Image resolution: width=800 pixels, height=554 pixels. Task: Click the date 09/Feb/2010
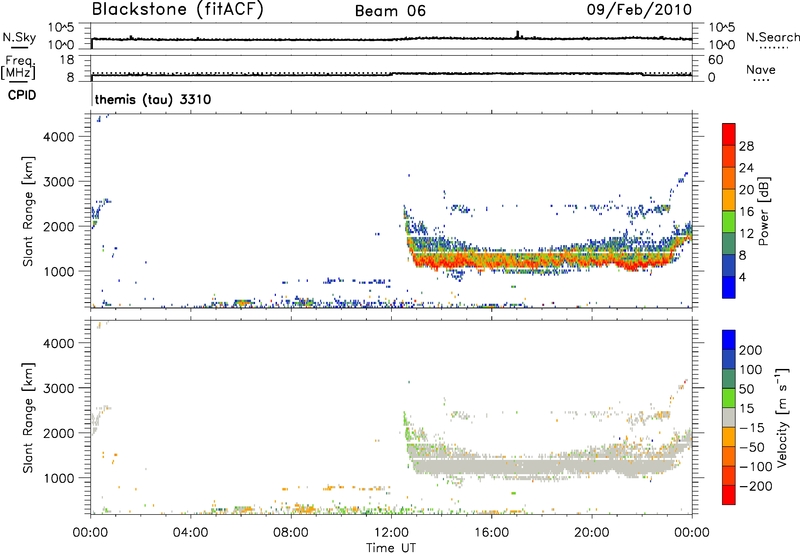click(x=639, y=9)
